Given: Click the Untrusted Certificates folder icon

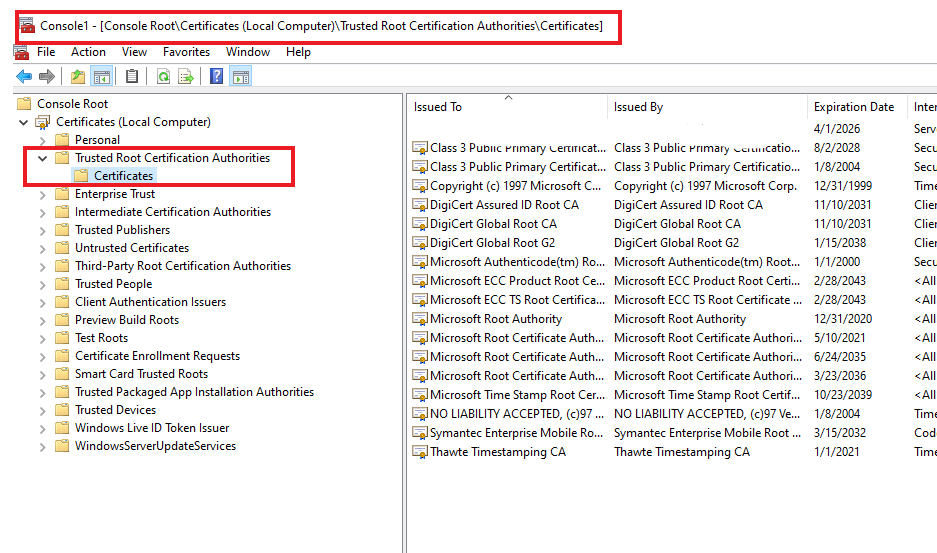Looking at the screenshot, I should point(62,248).
